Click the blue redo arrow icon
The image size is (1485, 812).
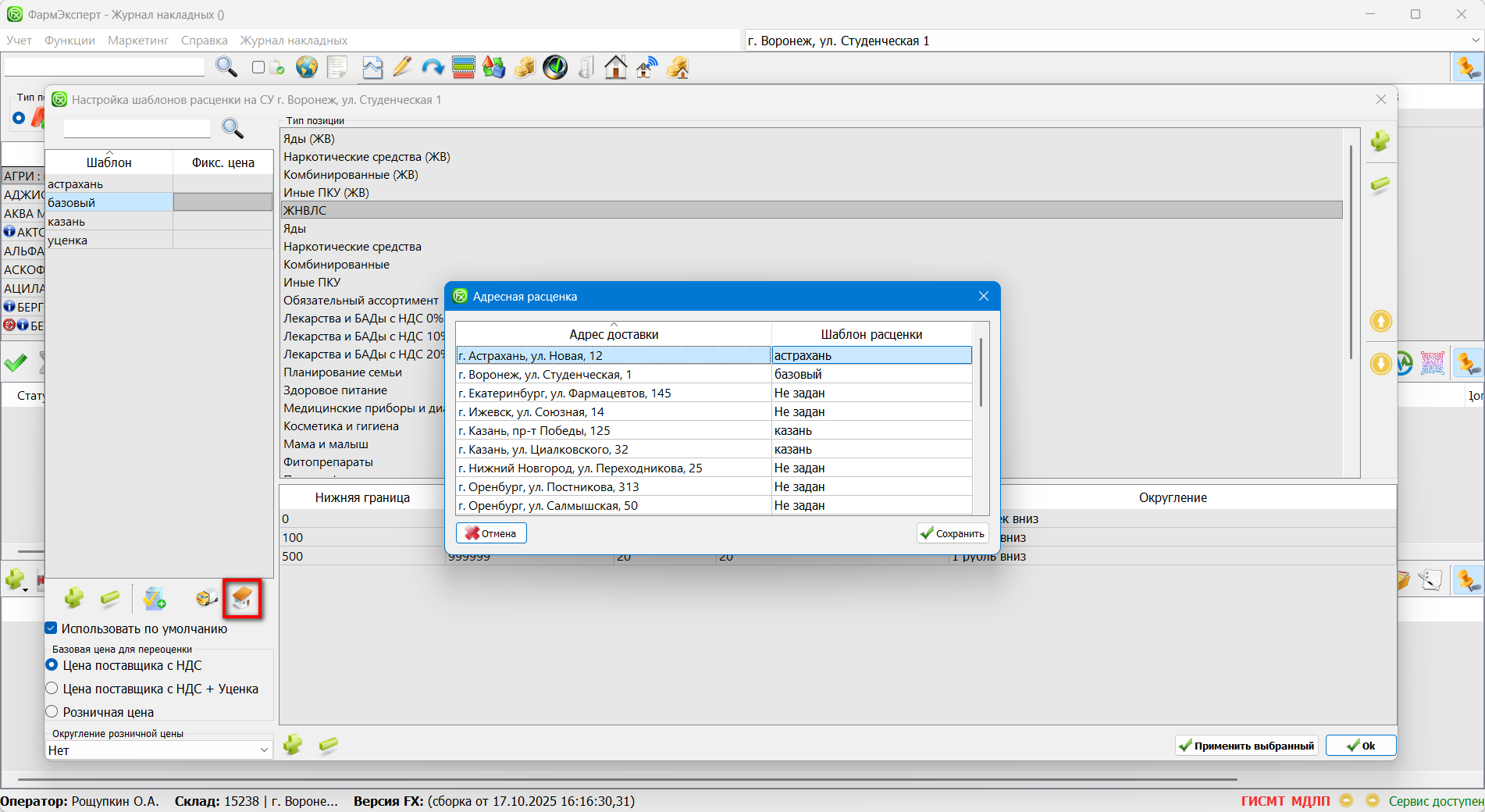(433, 68)
